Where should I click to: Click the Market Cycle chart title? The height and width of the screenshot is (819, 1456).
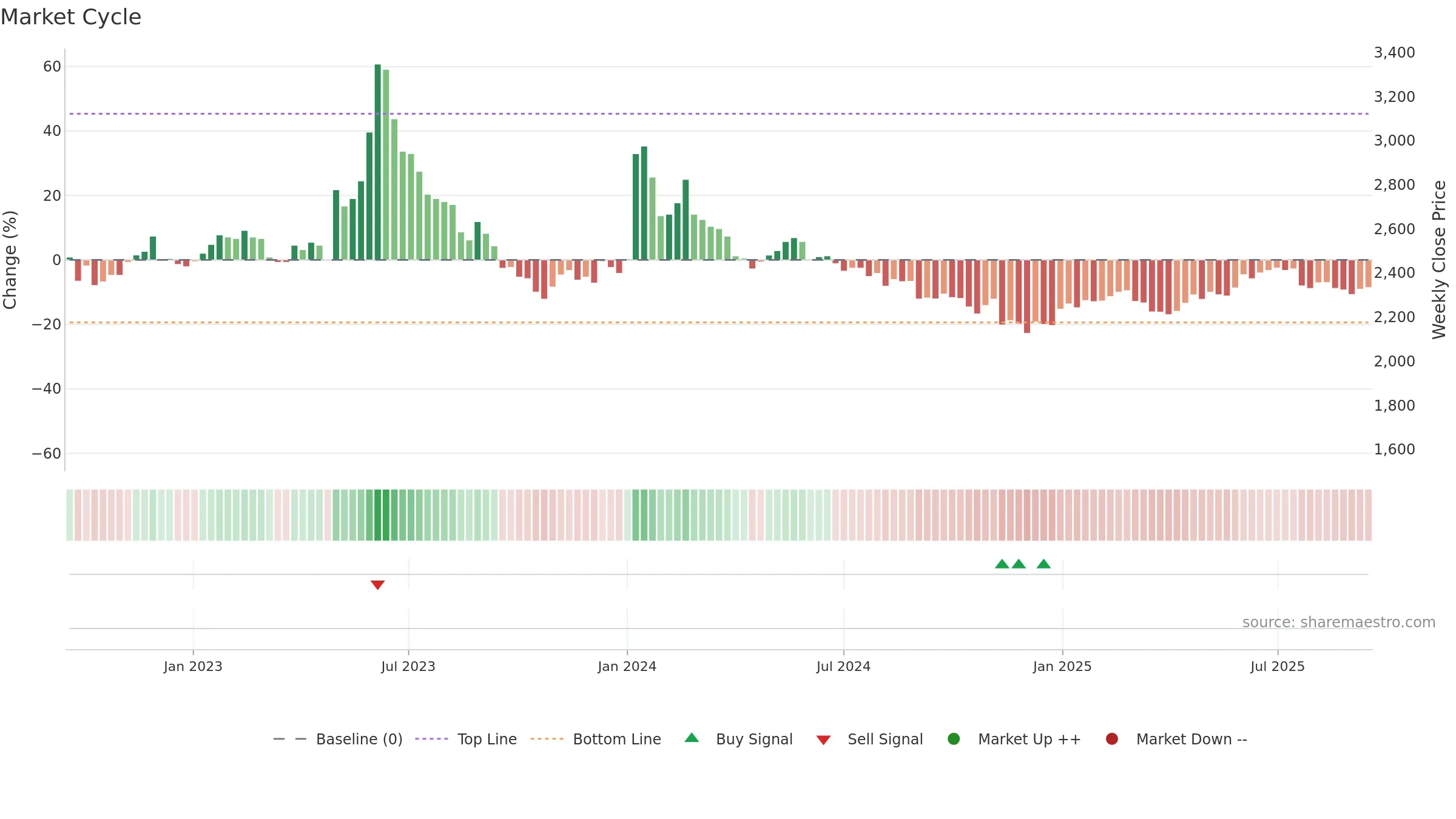[71, 17]
